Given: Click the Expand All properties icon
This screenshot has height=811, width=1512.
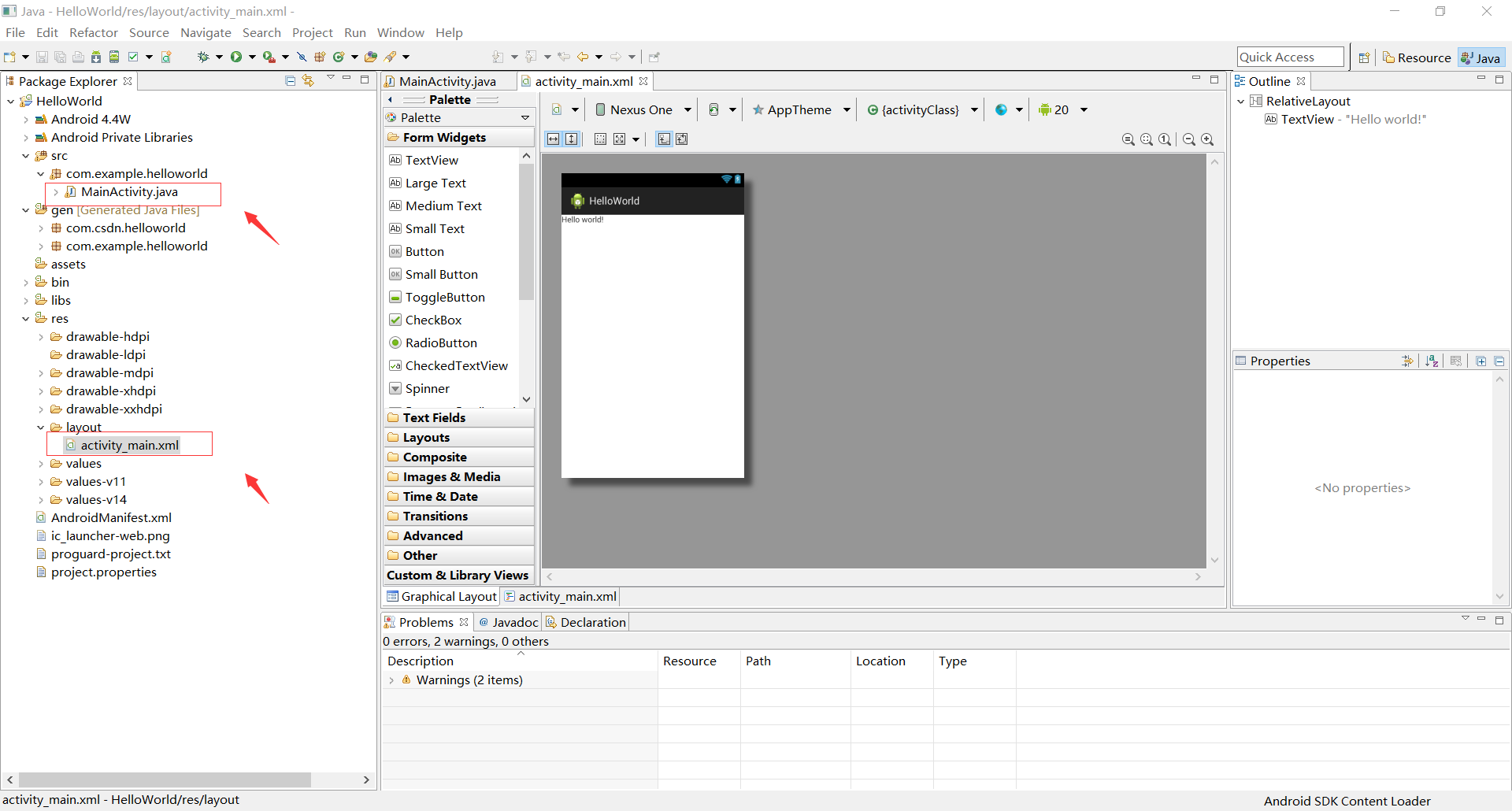Looking at the screenshot, I should pos(1480,361).
